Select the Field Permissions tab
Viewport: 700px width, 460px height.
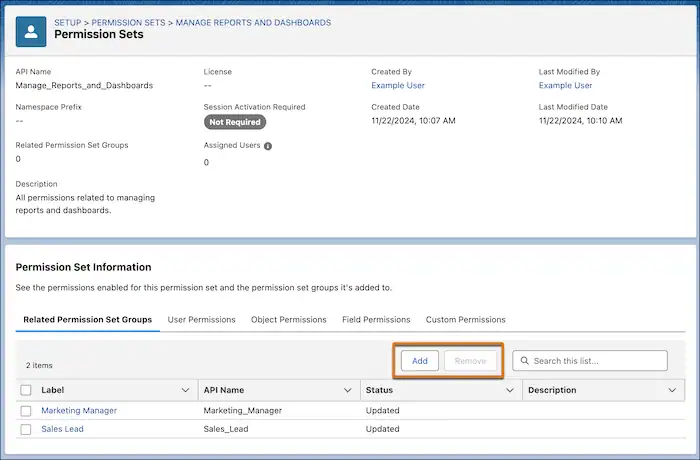coord(376,320)
